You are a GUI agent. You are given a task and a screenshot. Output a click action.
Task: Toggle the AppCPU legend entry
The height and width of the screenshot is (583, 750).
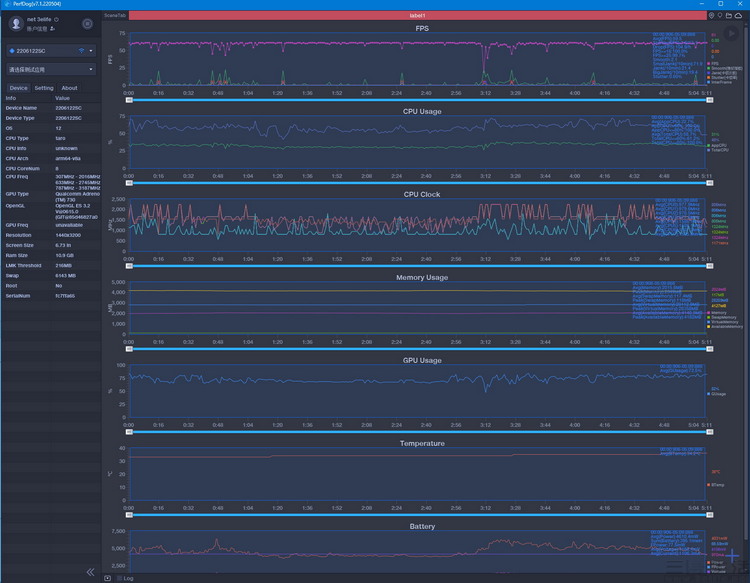[x=717, y=145]
